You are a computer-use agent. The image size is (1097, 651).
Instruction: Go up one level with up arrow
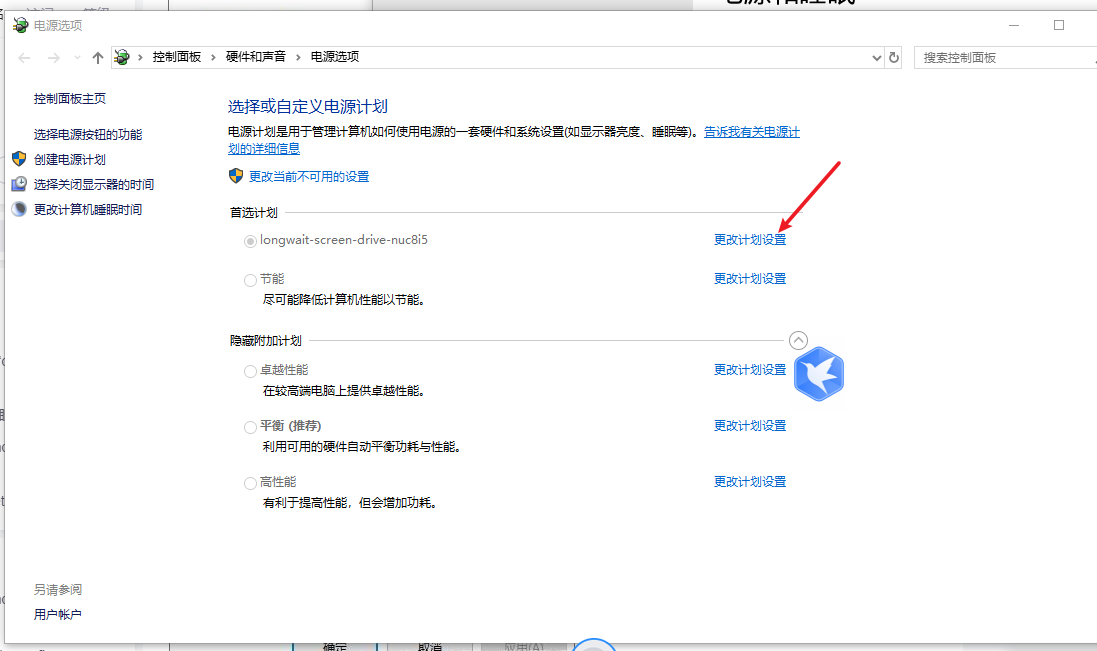click(98, 58)
